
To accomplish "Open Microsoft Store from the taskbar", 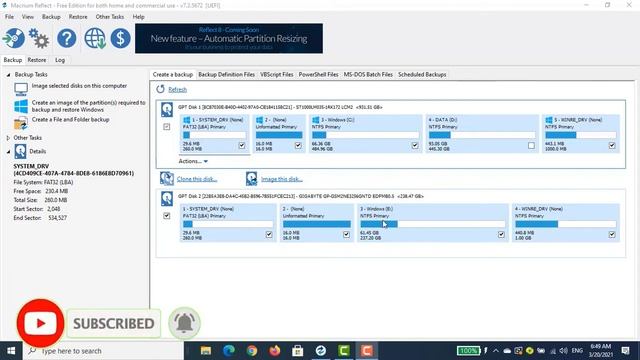I will coord(298,351).
